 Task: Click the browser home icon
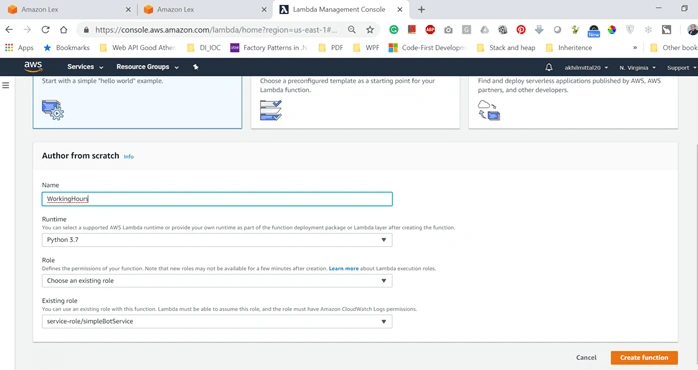(x=64, y=30)
